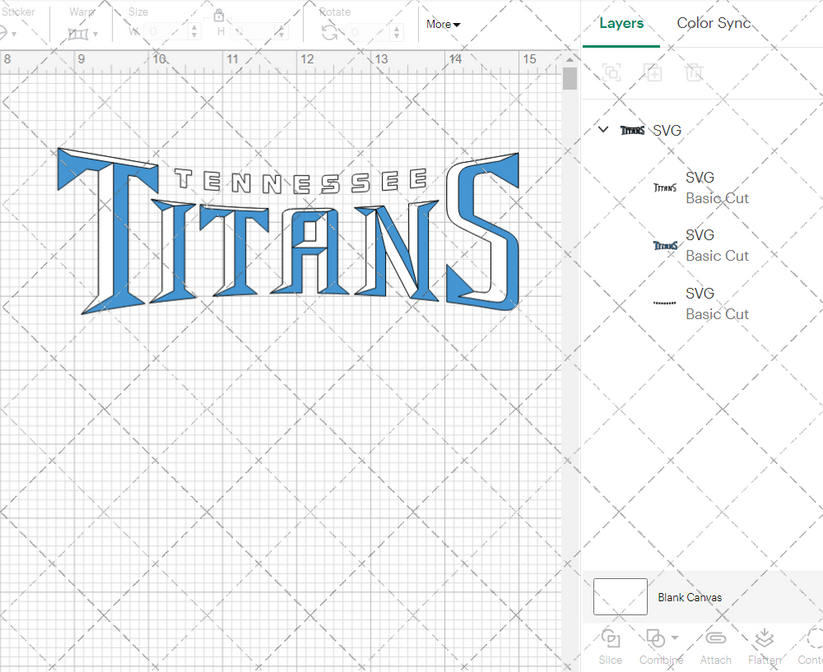Collapse the Titans SVG layer group

click(x=602, y=129)
